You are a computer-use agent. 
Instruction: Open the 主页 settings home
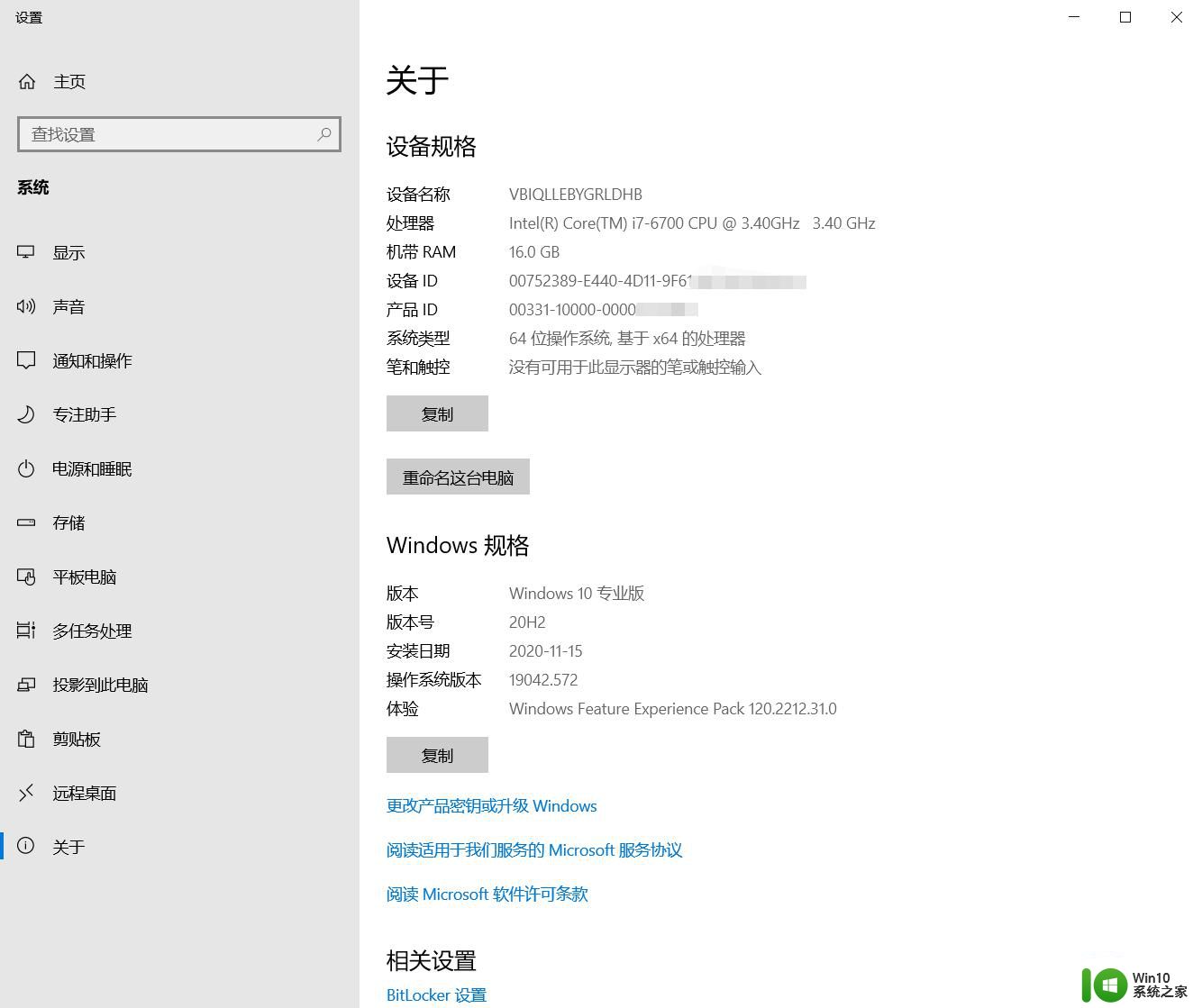[x=179, y=82]
